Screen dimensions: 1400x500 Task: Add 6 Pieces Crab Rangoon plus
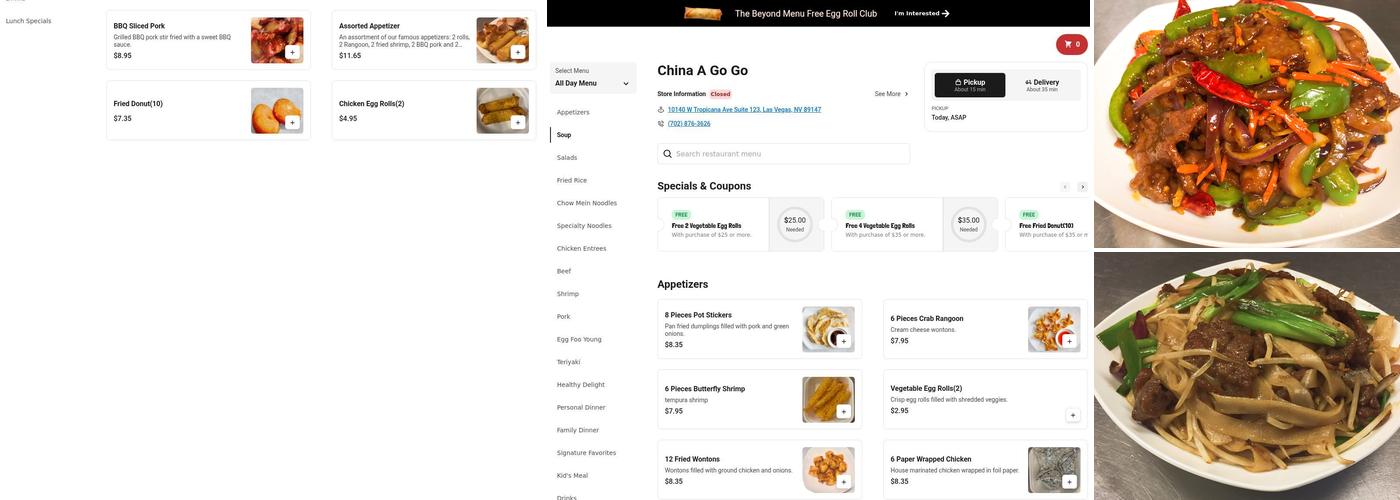click(1069, 341)
